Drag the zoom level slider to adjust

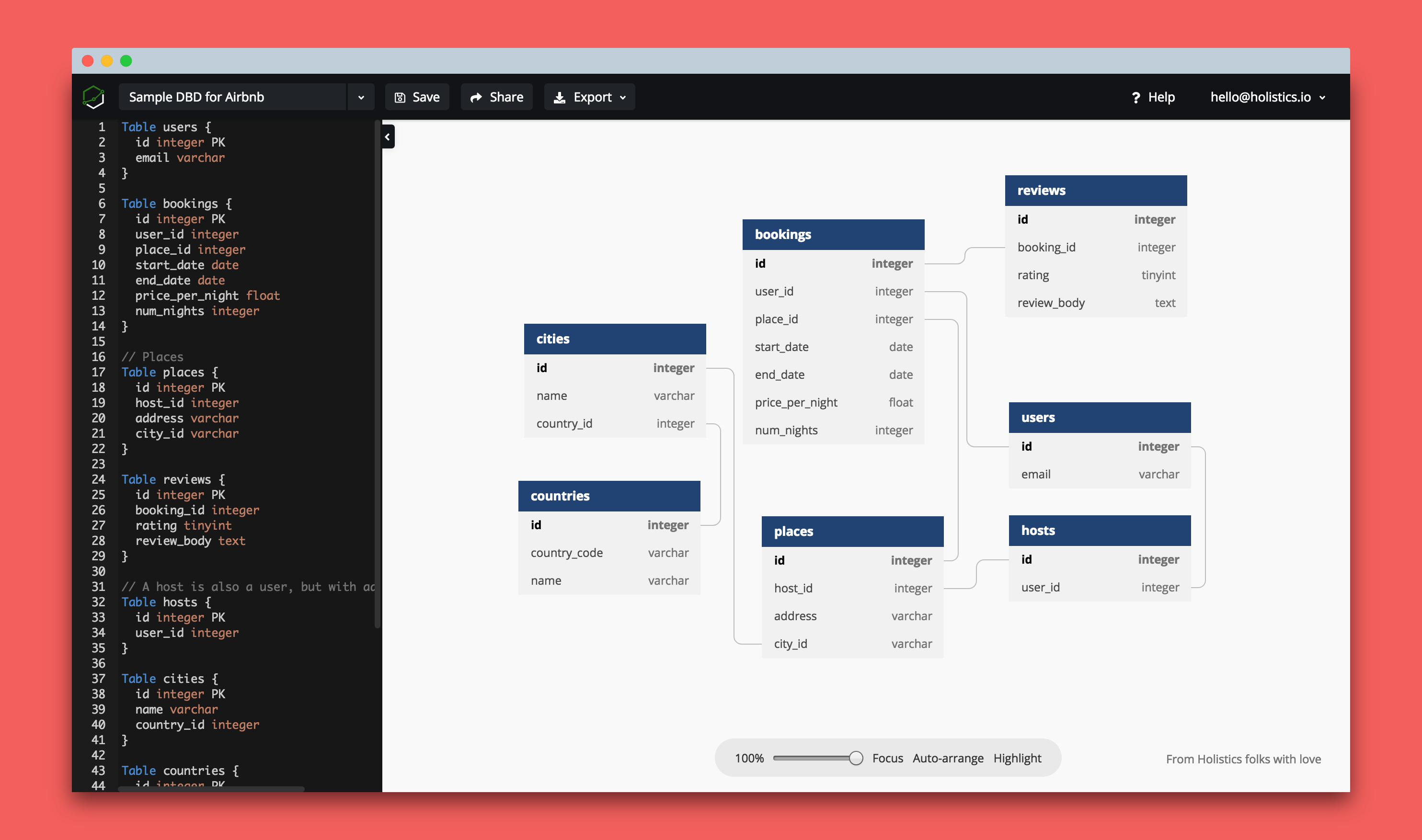(855, 758)
